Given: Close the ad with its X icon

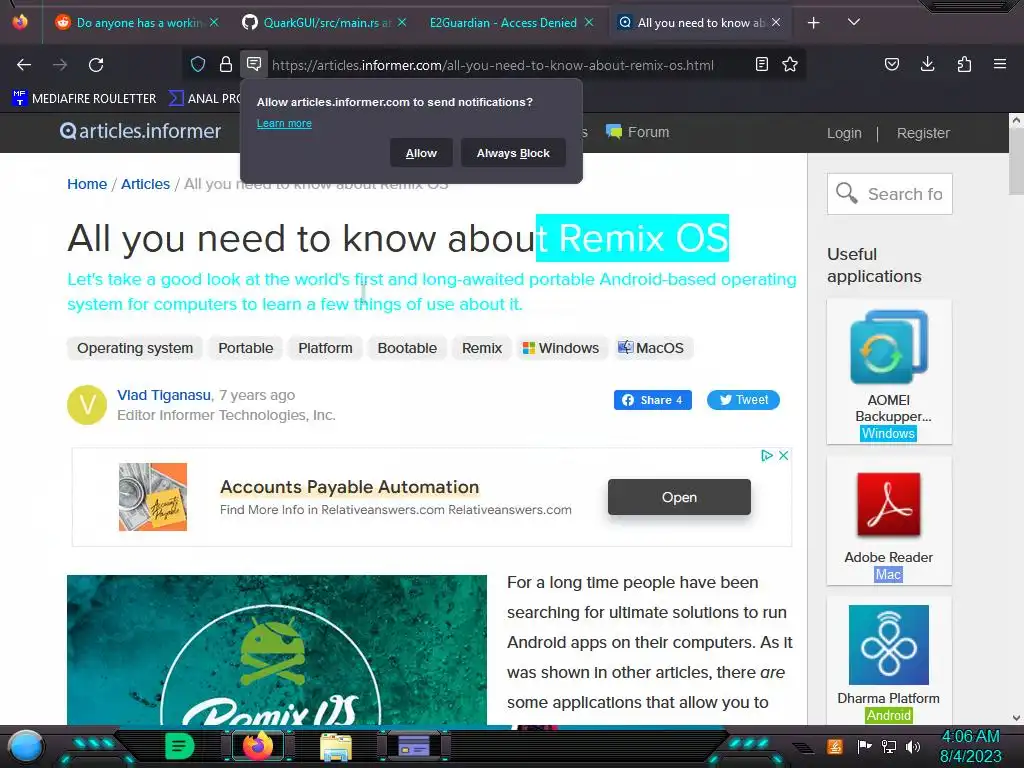Looking at the screenshot, I should 784,455.
